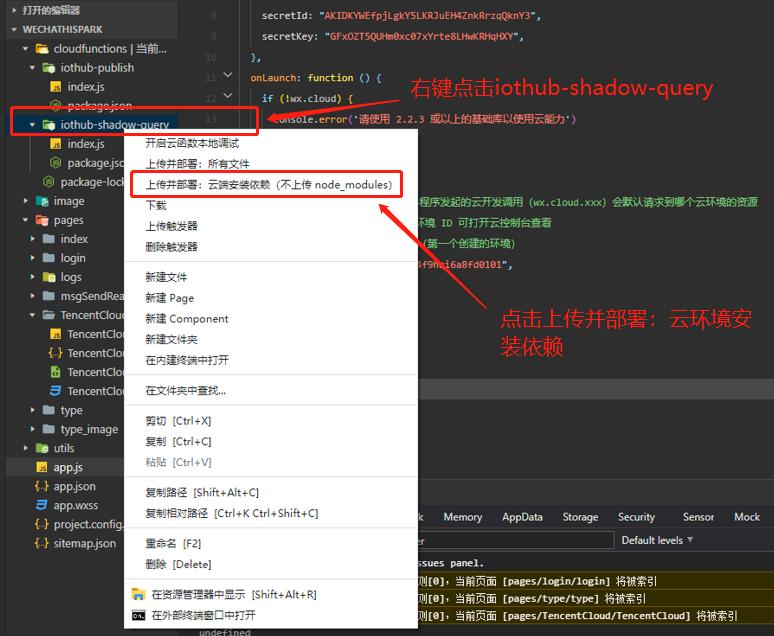774x636 pixels.
Task: Open the AppData tab
Action: coord(522,517)
